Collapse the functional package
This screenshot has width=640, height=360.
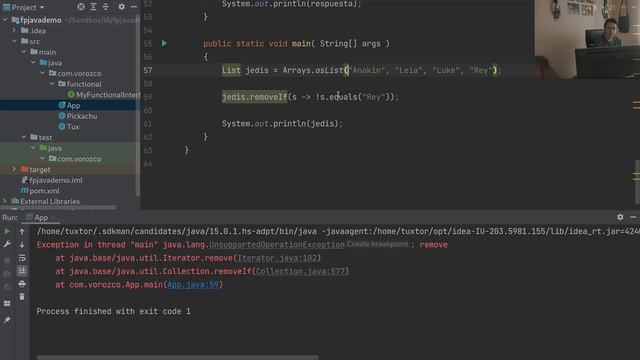[x=52, y=84]
